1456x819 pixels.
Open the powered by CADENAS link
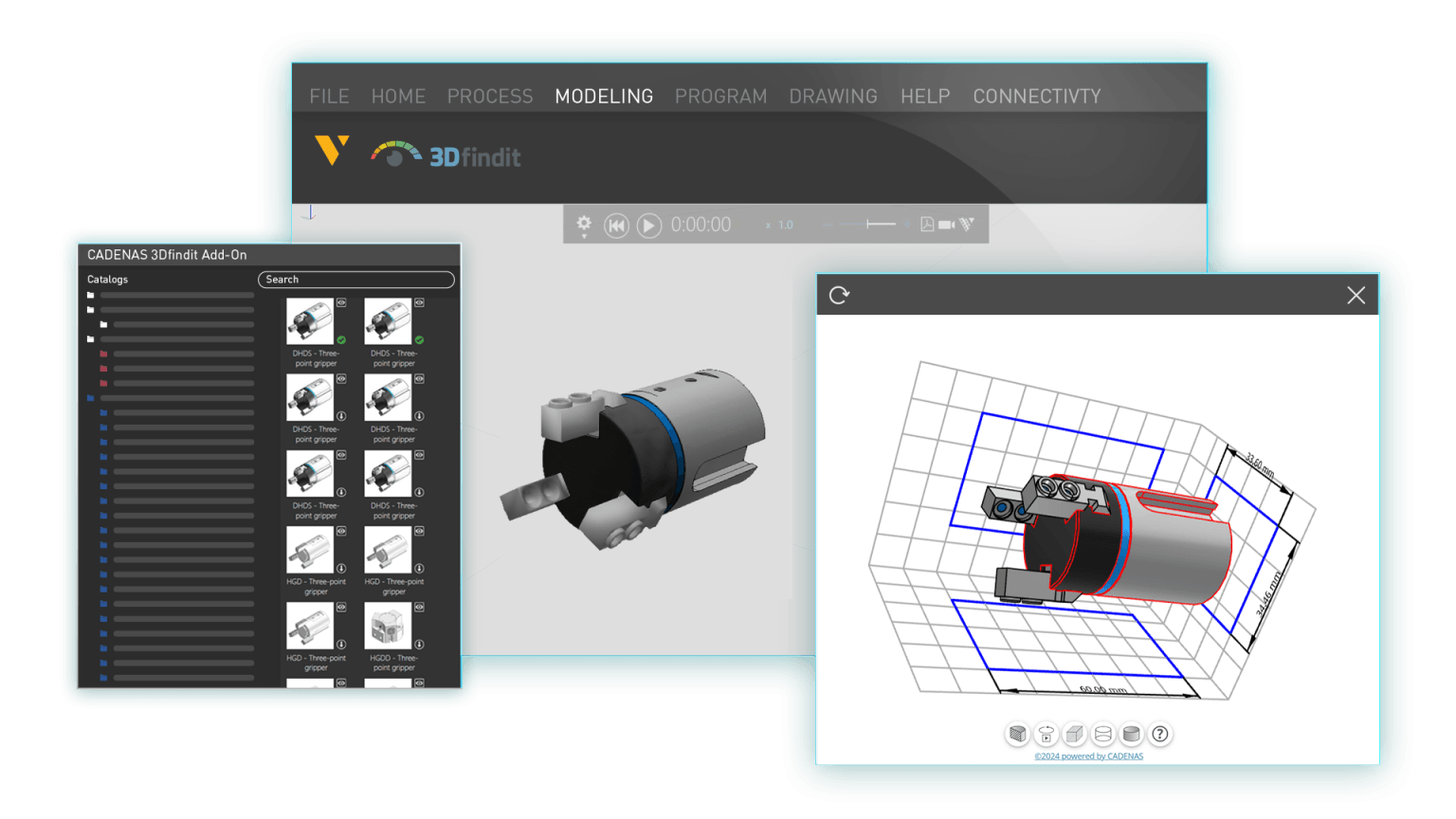[1088, 756]
